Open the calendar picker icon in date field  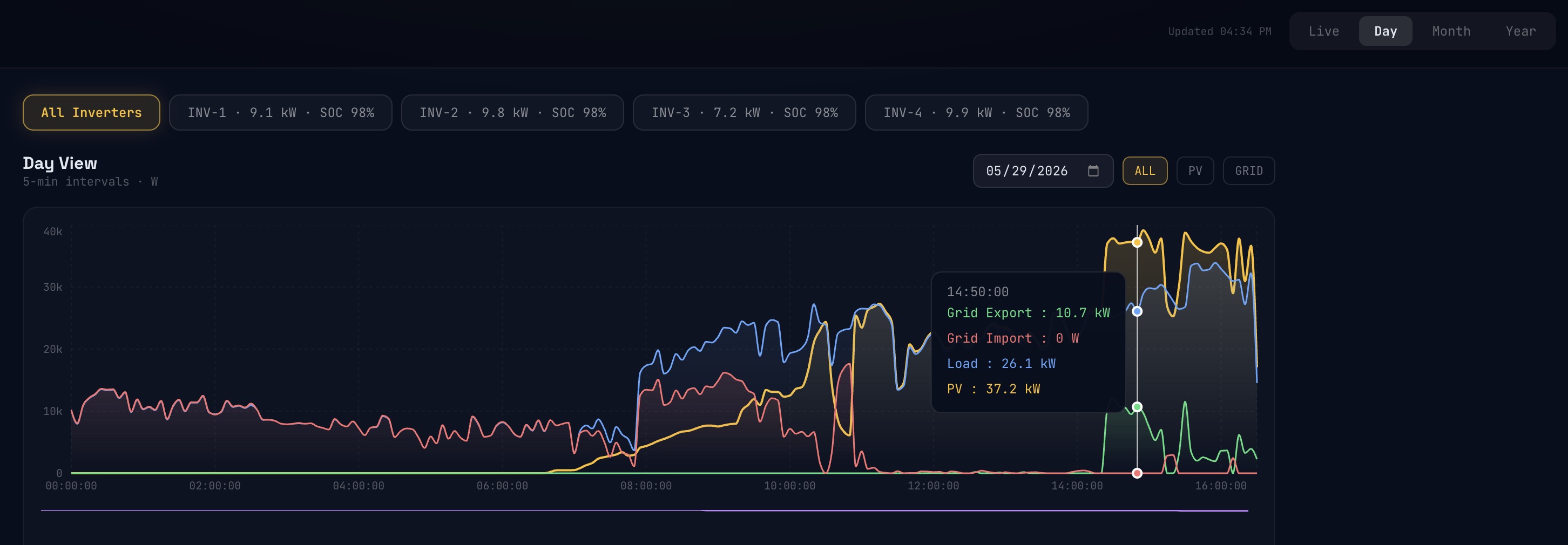[1093, 171]
